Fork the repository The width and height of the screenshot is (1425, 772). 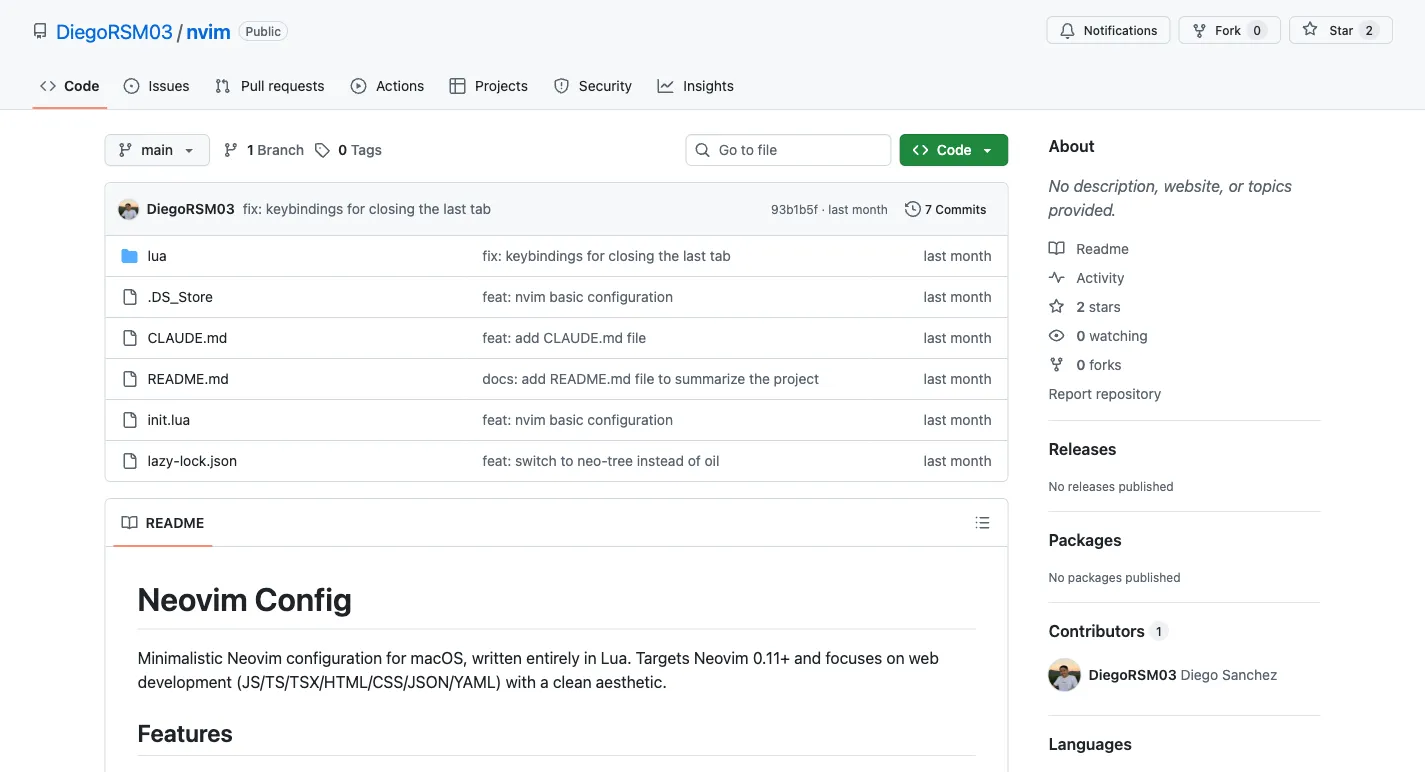point(1229,30)
